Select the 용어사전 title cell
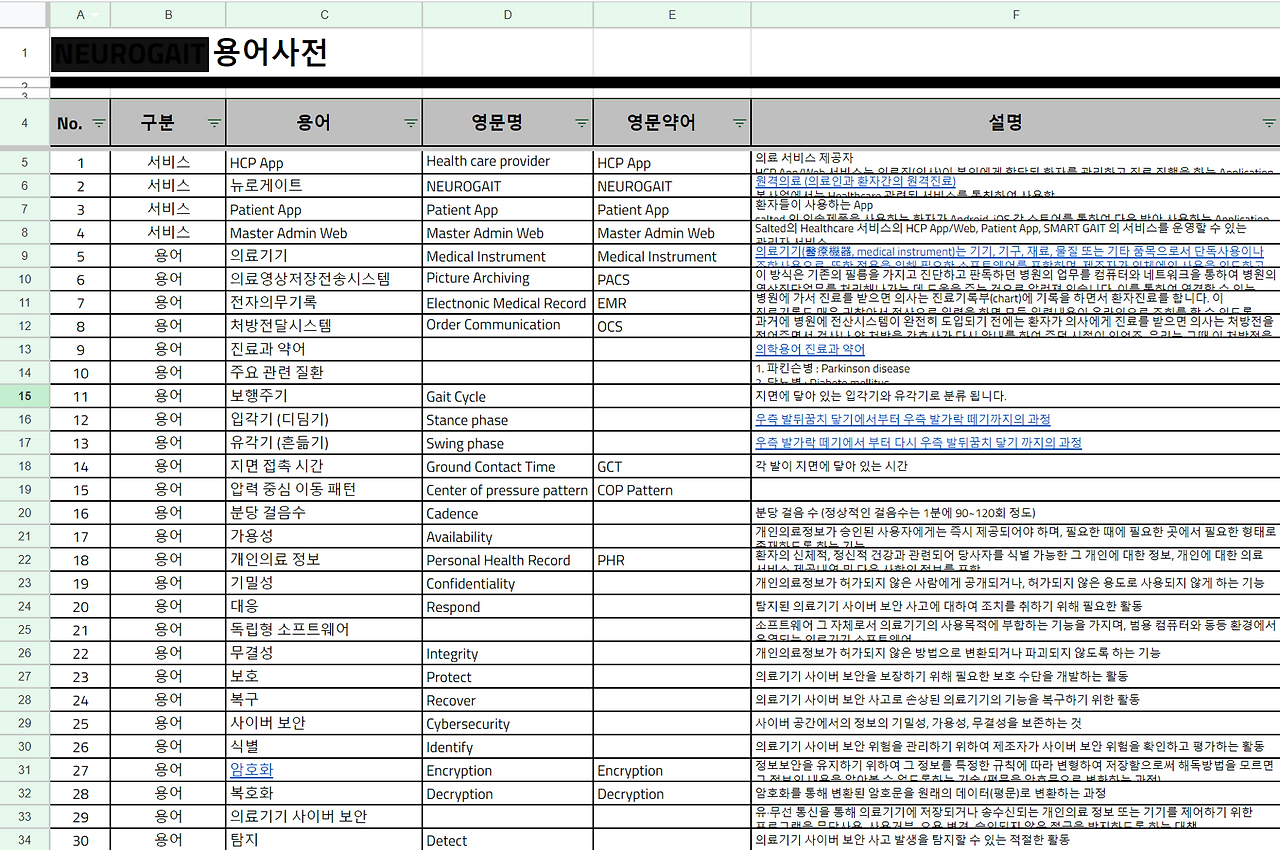 (x=236, y=52)
